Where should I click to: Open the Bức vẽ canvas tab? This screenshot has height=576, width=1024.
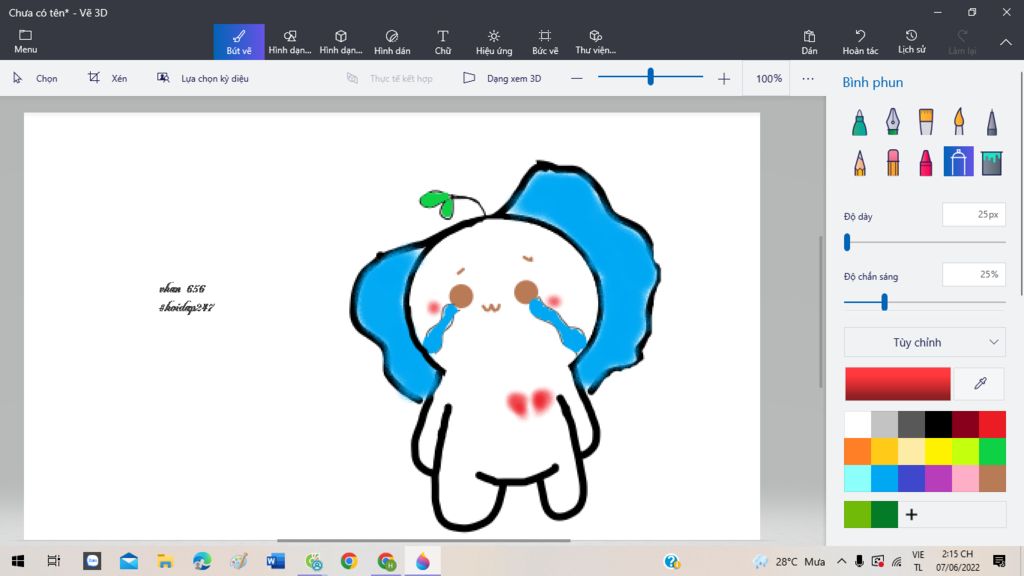[545, 42]
